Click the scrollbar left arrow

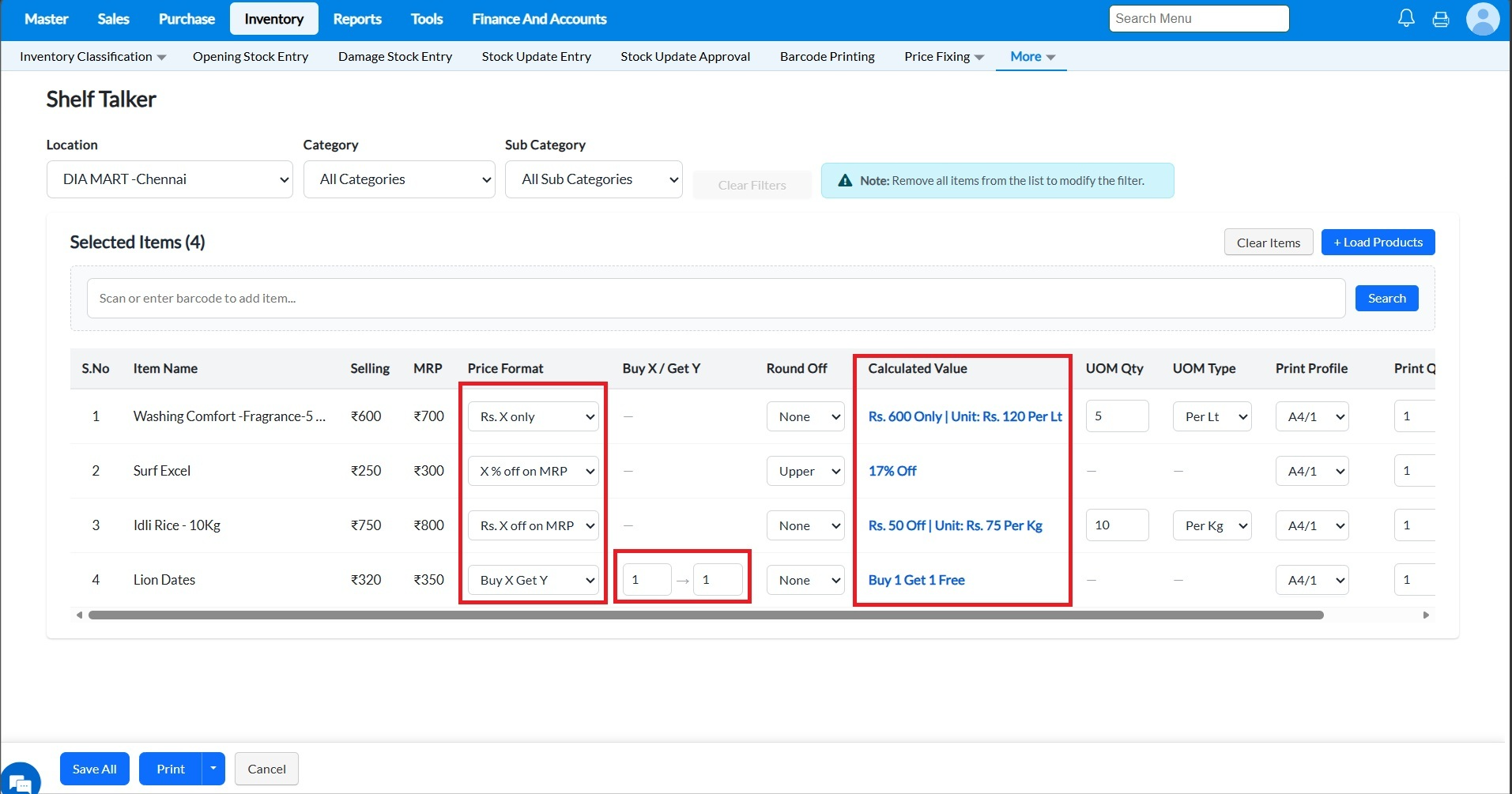click(78, 615)
